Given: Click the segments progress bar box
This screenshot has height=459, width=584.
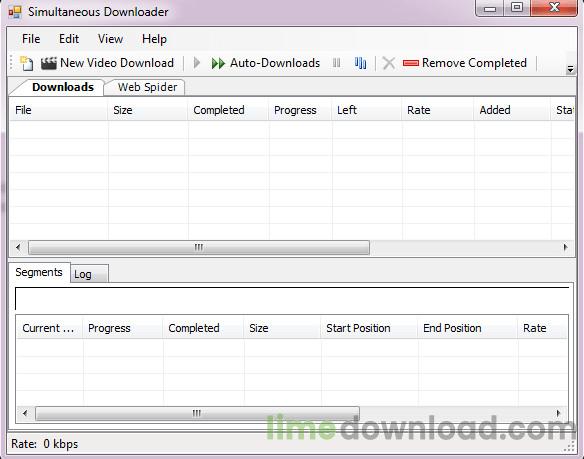Looking at the screenshot, I should pos(292,298).
